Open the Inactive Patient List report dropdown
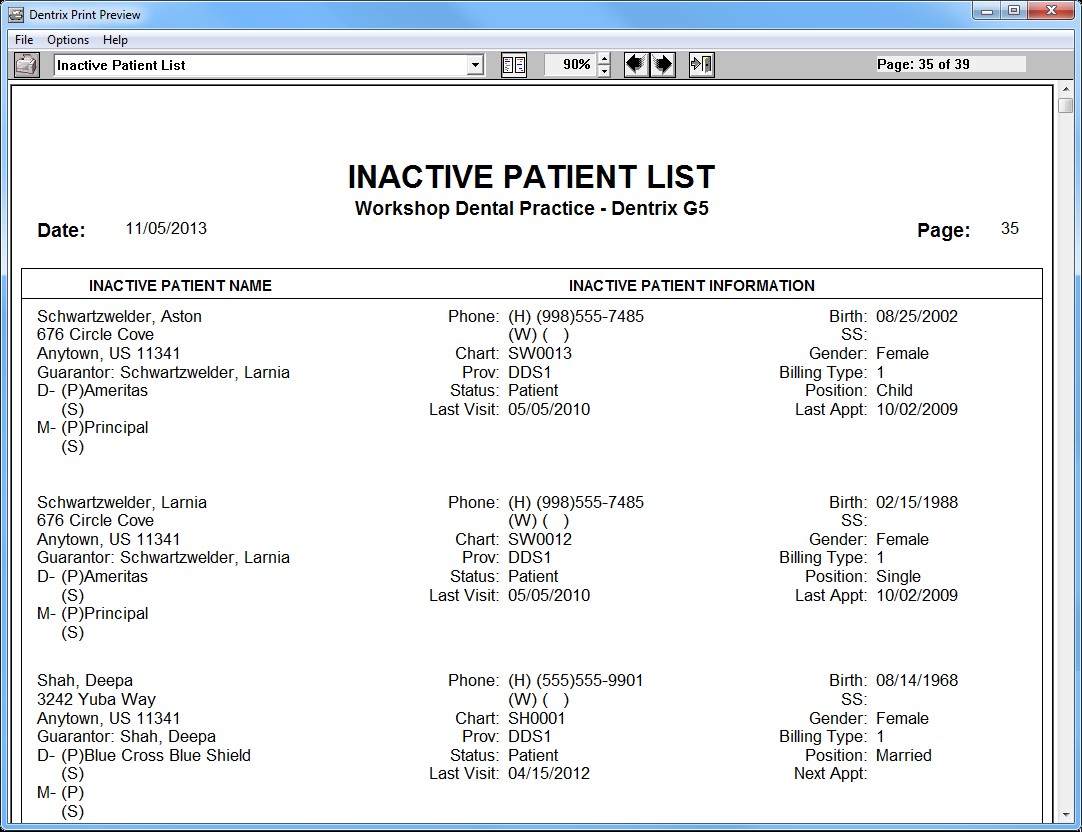 point(475,64)
